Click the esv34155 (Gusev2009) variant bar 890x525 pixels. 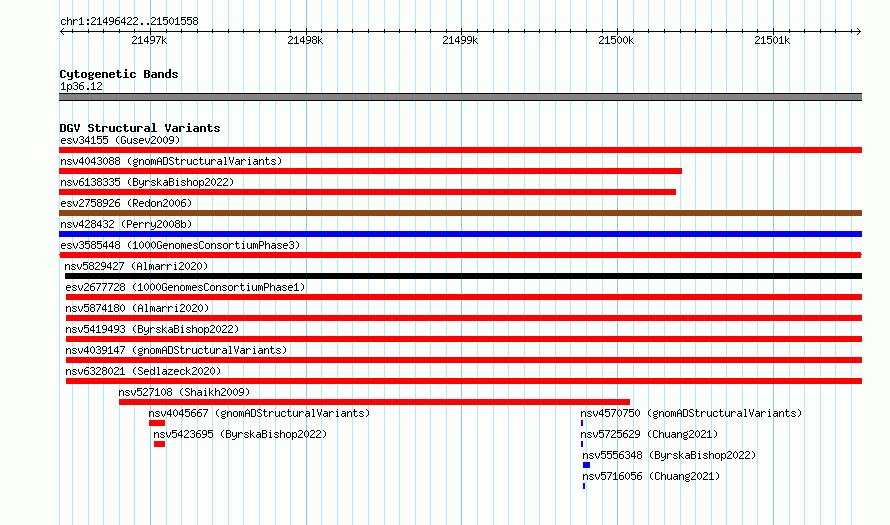(460, 150)
